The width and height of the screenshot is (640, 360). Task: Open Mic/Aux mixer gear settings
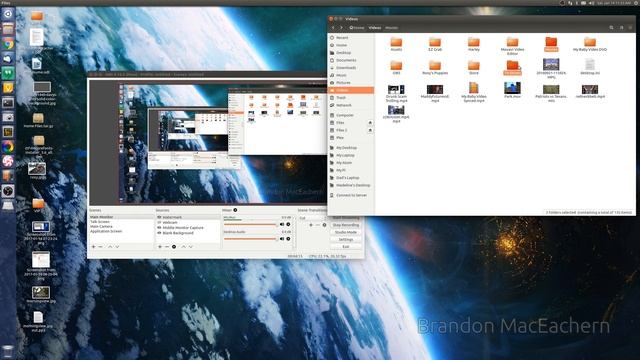point(288,224)
